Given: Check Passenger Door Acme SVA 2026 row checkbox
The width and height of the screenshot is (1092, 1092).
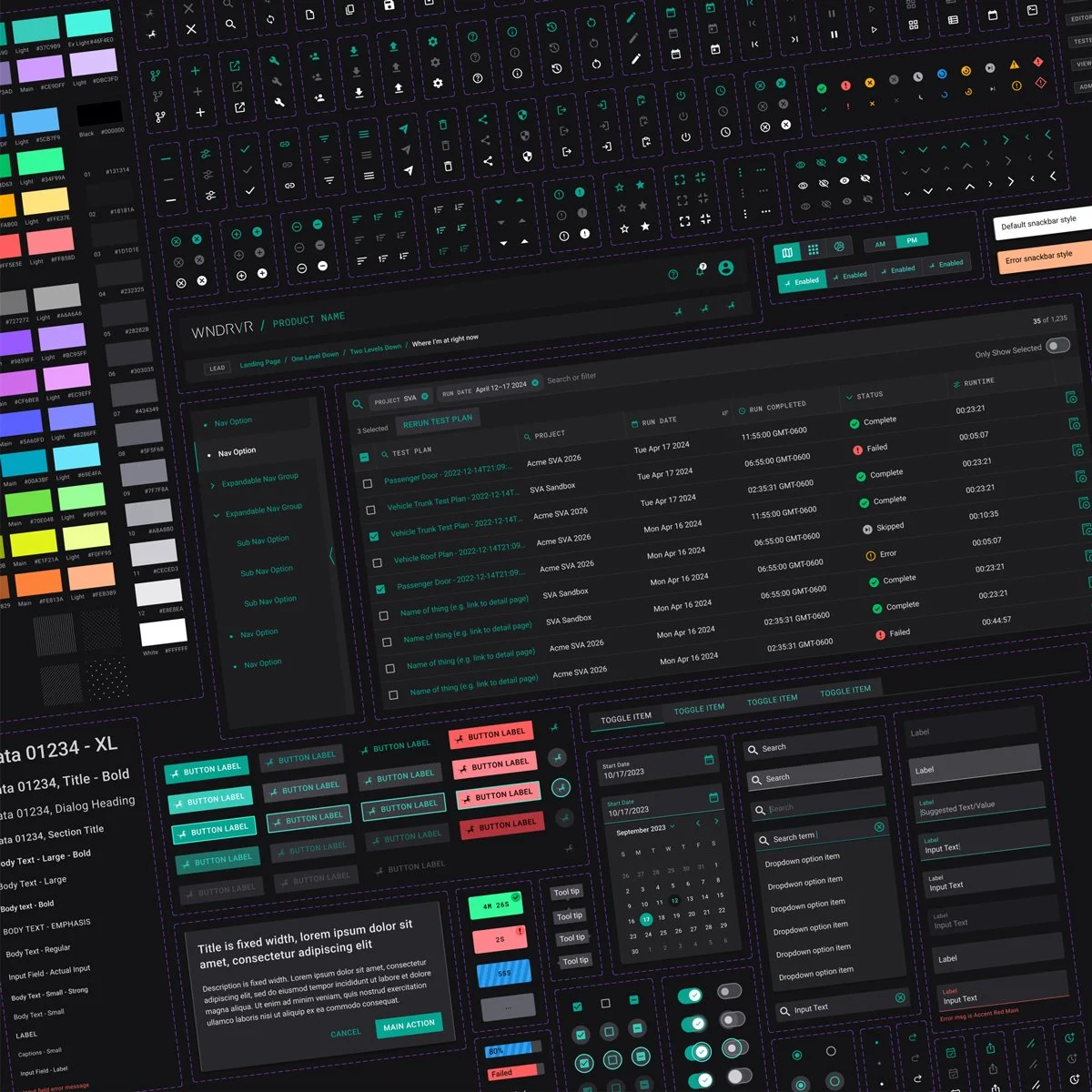Looking at the screenshot, I should click(x=368, y=483).
